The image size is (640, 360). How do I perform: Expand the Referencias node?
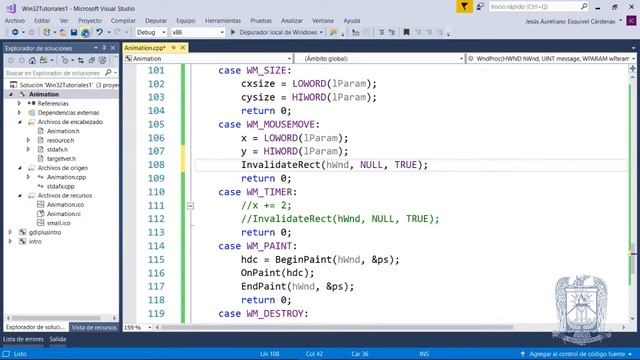[19, 103]
